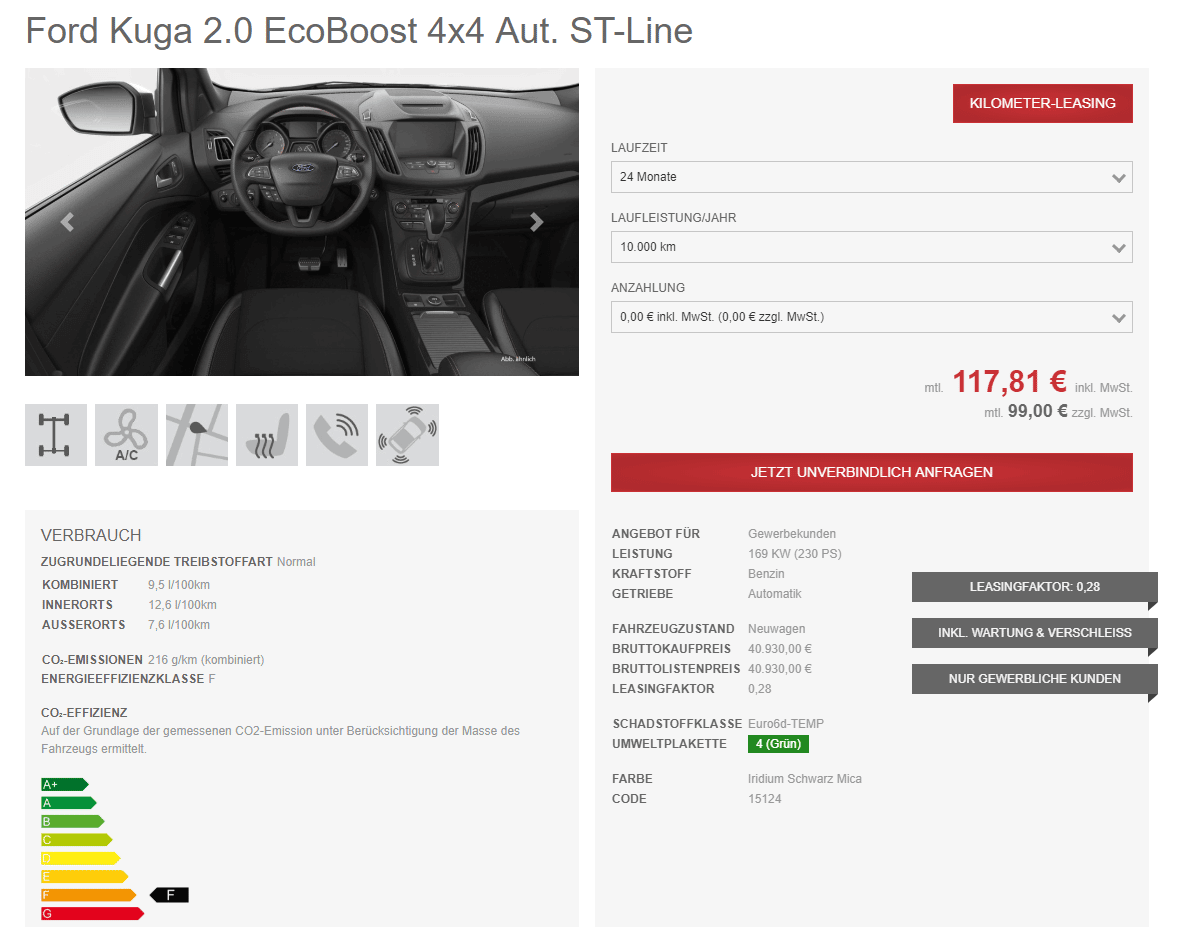1197x927 pixels.
Task: Click the Neuwagen condition value
Action: click(776, 628)
